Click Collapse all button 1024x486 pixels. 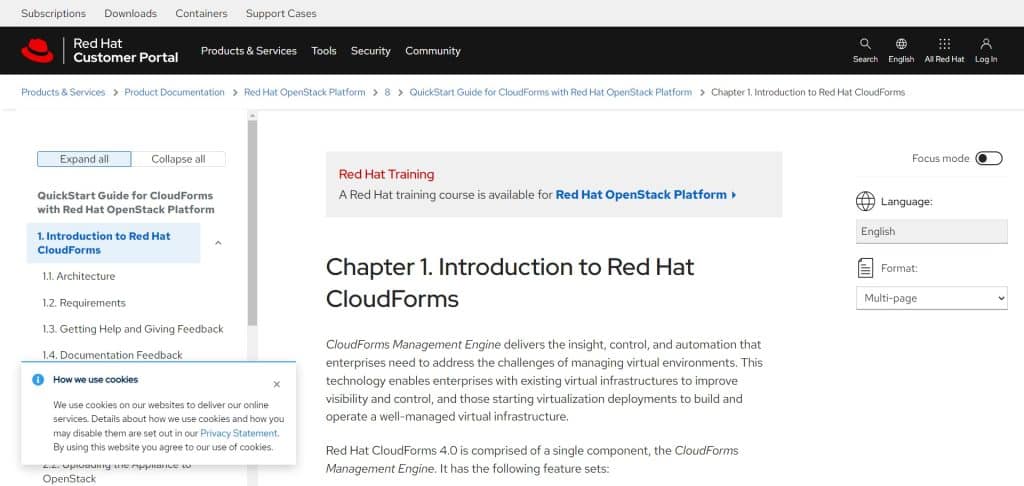pyautogui.click(x=178, y=159)
